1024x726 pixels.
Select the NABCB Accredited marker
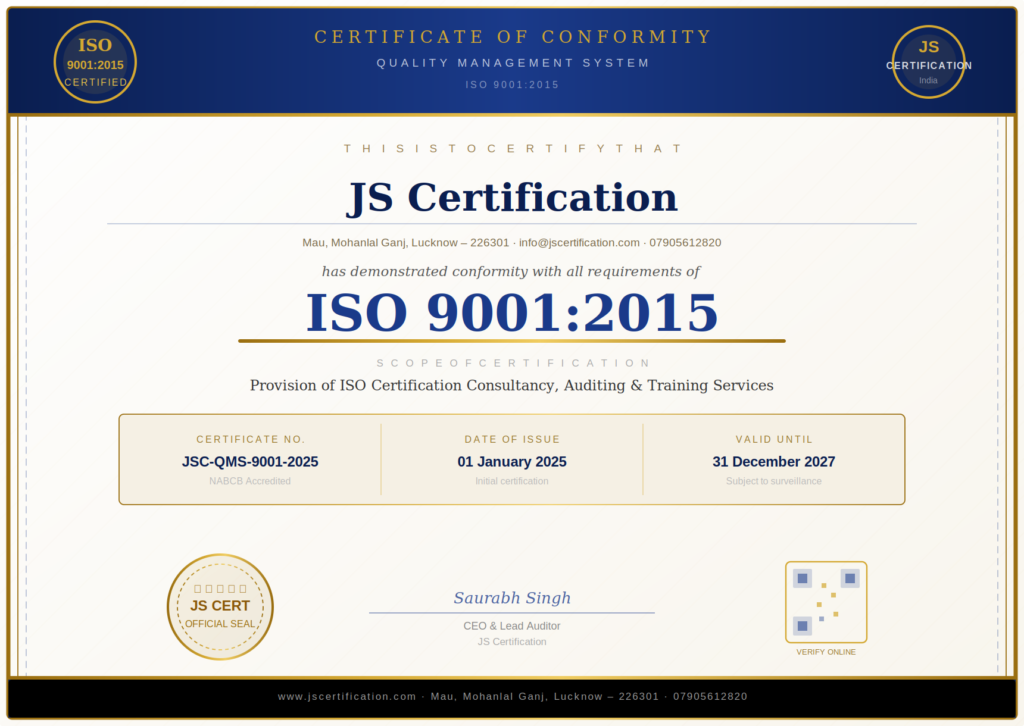[250, 480]
